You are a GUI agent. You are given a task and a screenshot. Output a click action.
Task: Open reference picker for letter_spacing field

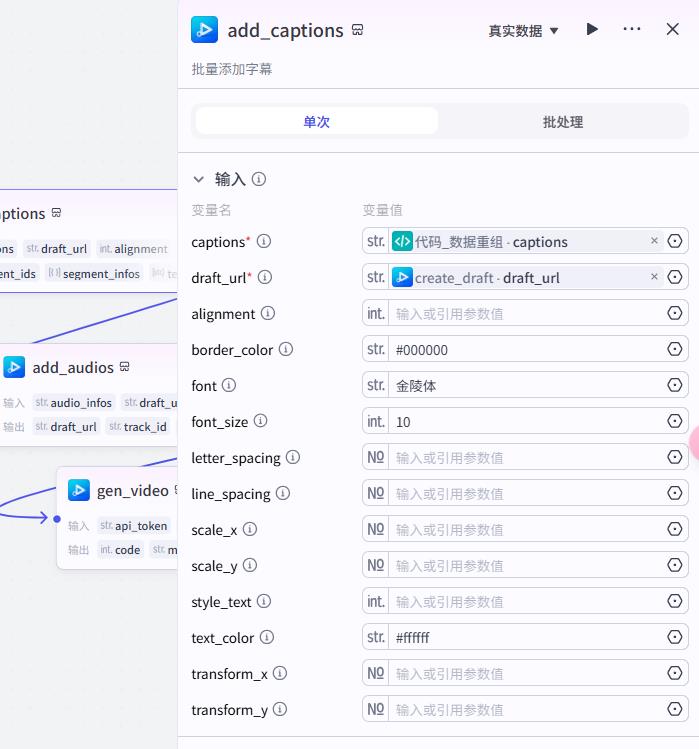pyautogui.click(x=675, y=457)
